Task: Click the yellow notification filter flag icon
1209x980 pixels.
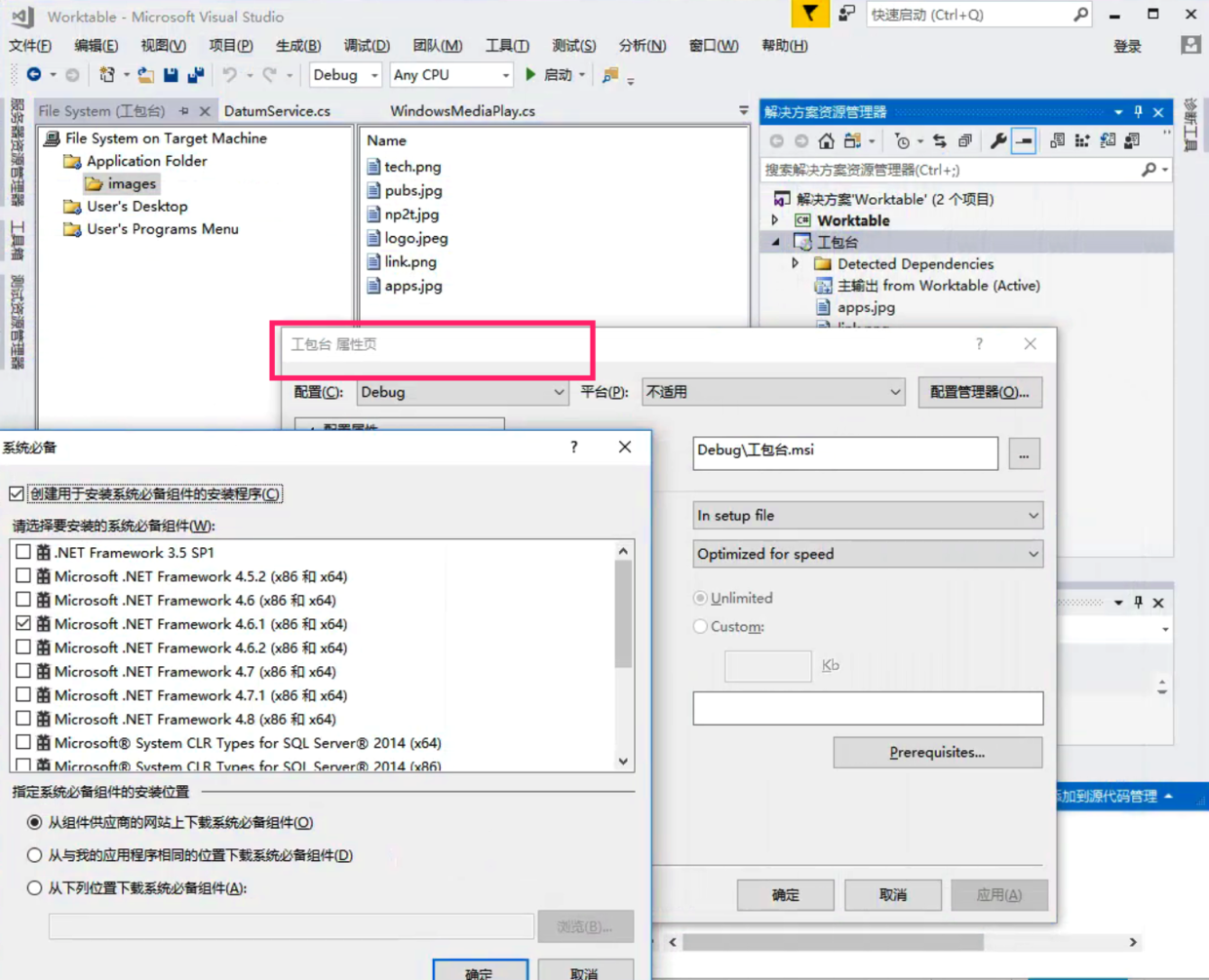Action: point(810,14)
